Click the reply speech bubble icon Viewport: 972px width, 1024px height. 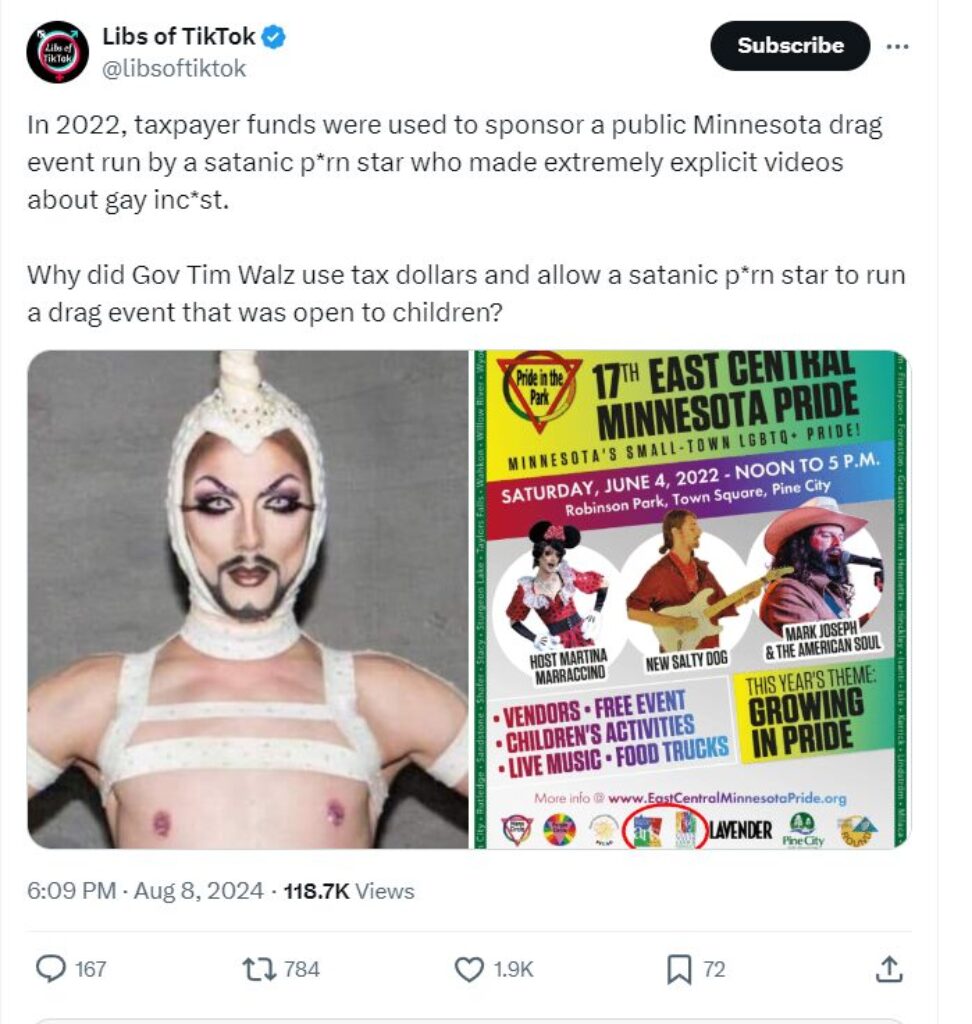pos(50,969)
